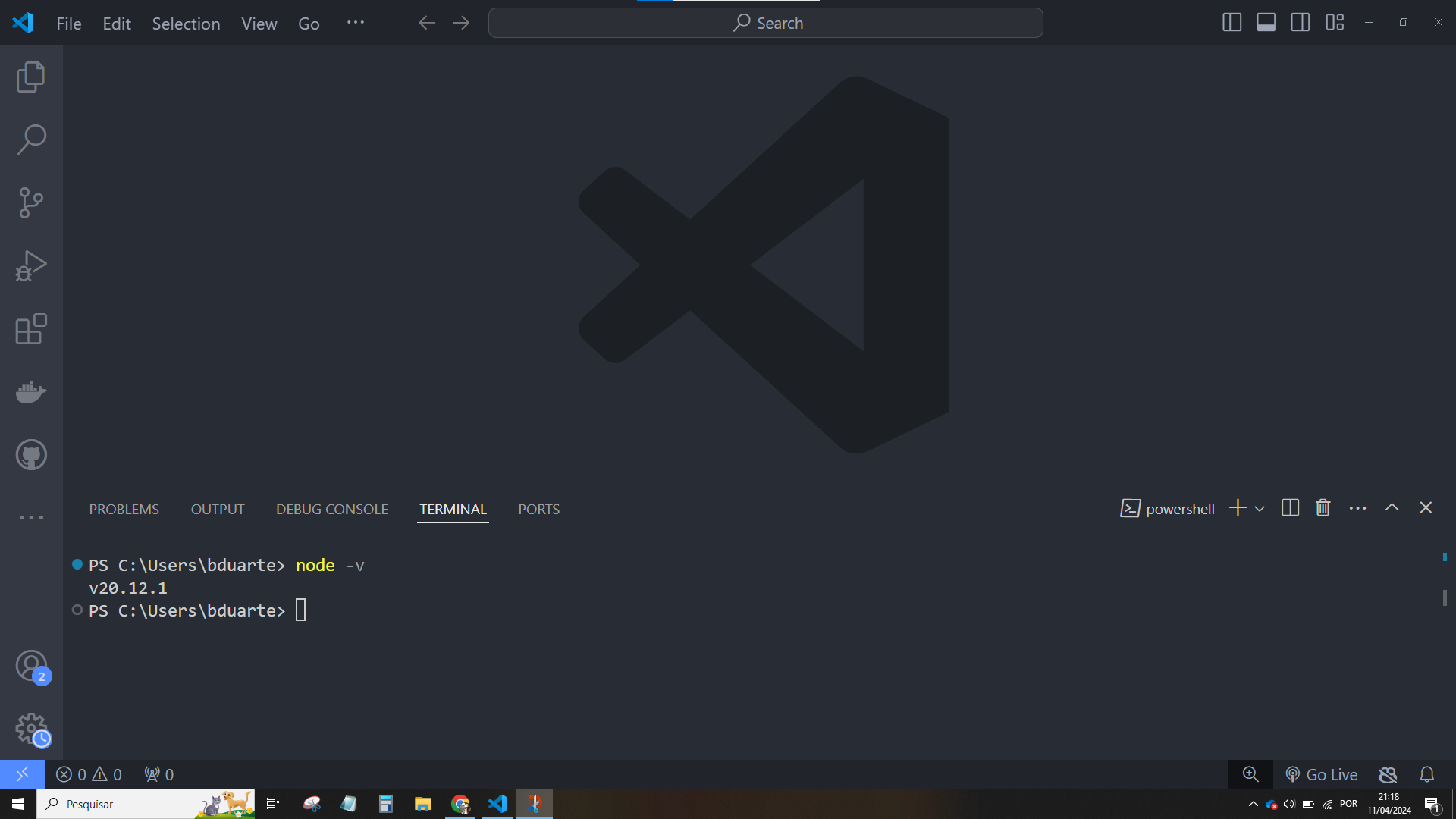Click the Search icon in sidebar
1456x819 pixels.
coord(31,139)
